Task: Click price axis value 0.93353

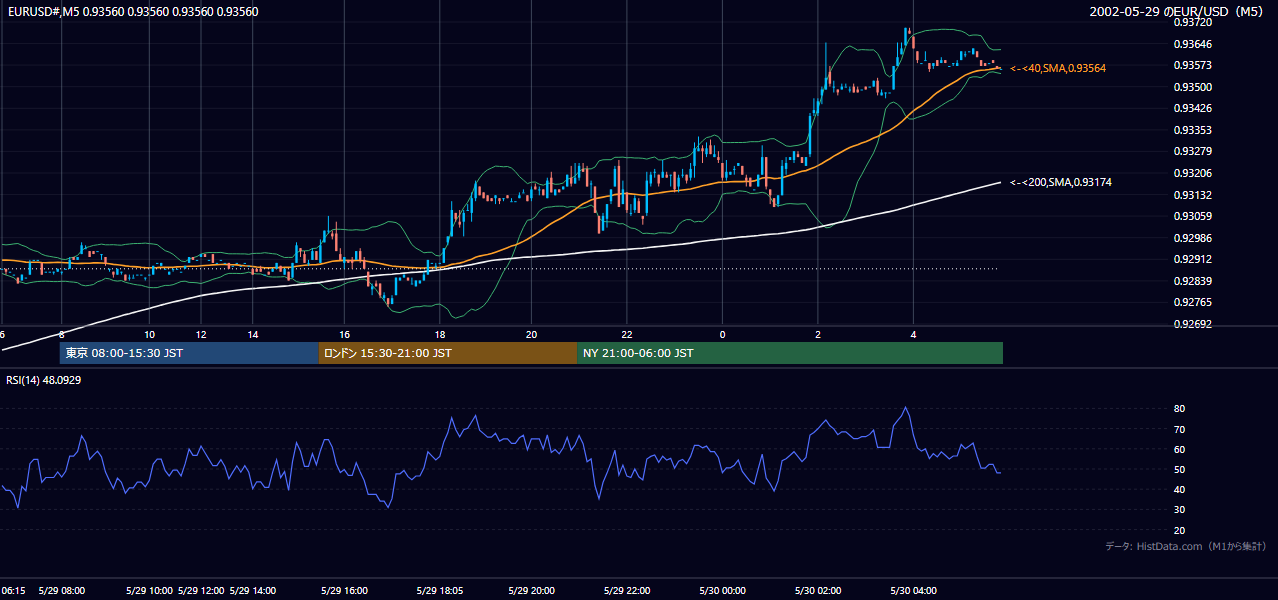Action: pyautogui.click(x=1193, y=130)
